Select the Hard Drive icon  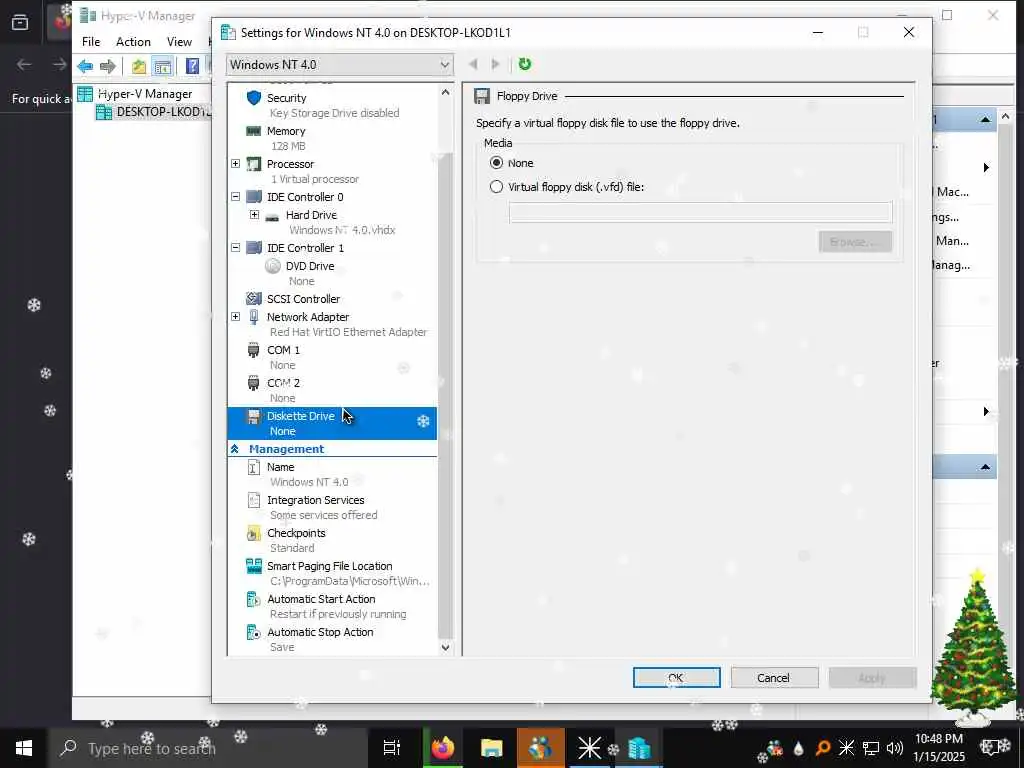[272, 216]
